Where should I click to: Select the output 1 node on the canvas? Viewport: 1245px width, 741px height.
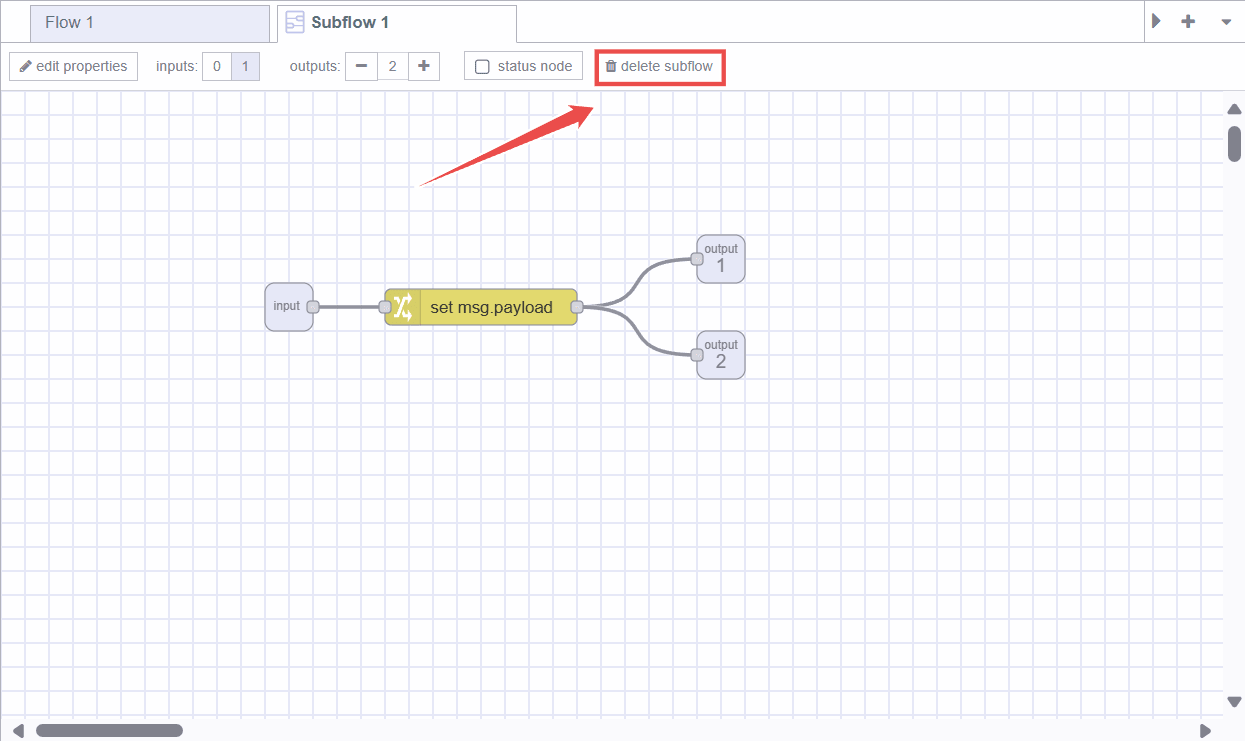tap(719, 258)
